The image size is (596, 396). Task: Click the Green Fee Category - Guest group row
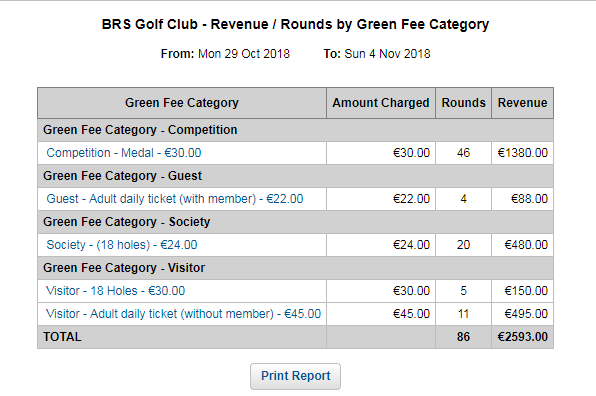pyautogui.click(x=295, y=176)
